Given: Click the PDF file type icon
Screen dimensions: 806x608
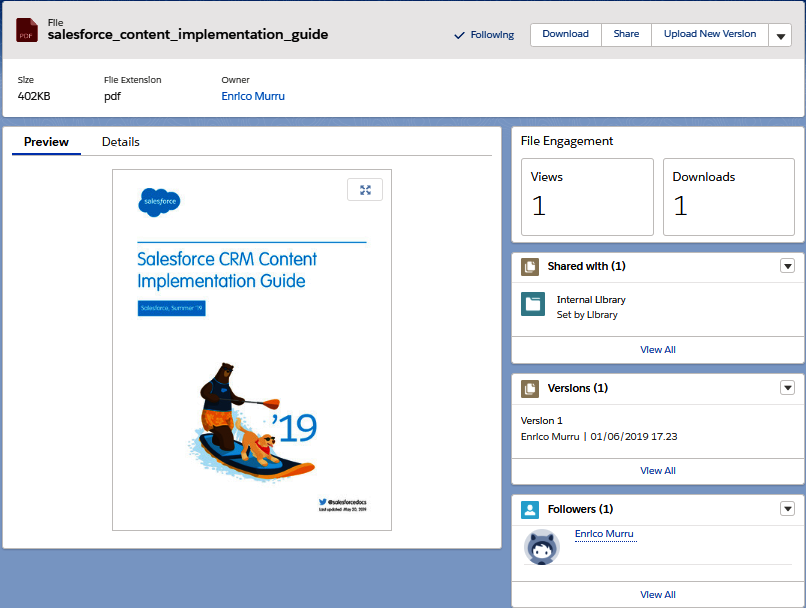Looking at the screenshot, I should (27, 30).
